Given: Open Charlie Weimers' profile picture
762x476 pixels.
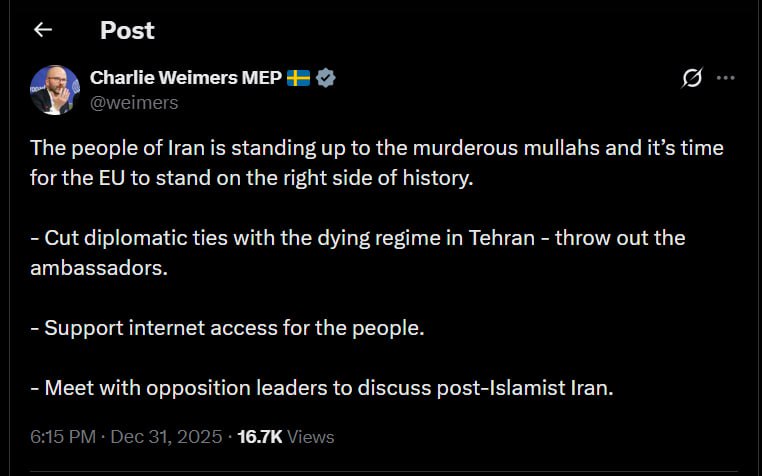Looking at the screenshot, I should click(55, 89).
